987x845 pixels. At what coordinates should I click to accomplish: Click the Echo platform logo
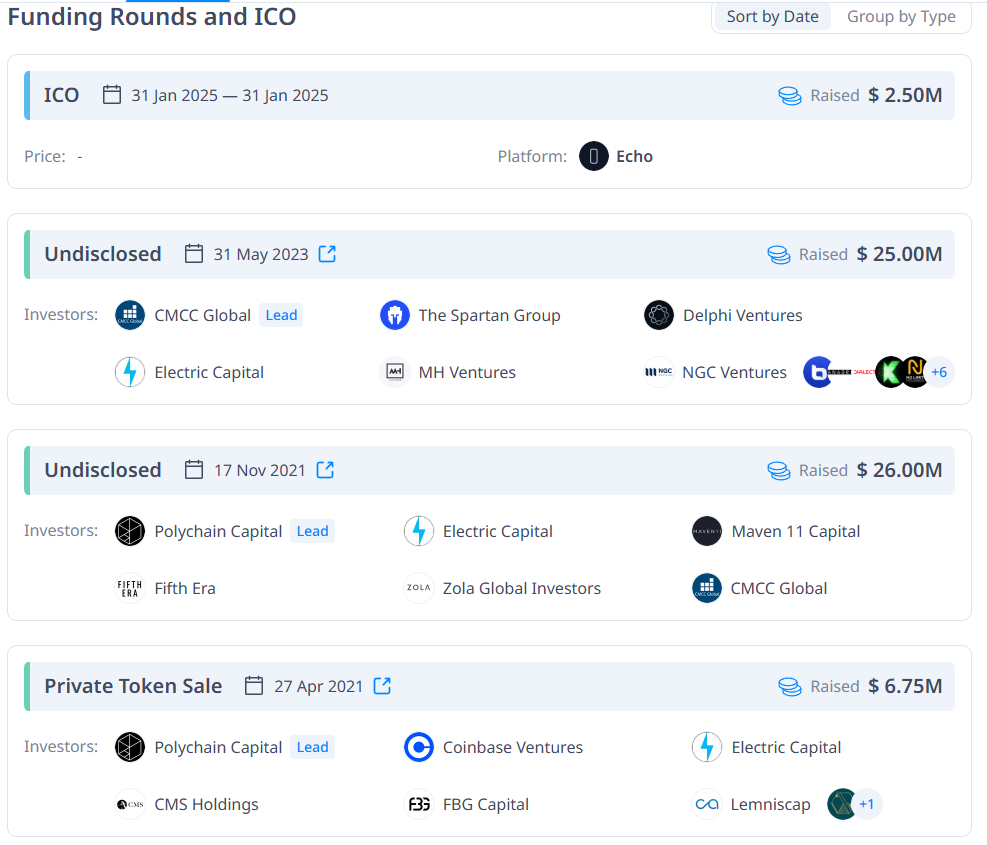(x=594, y=156)
